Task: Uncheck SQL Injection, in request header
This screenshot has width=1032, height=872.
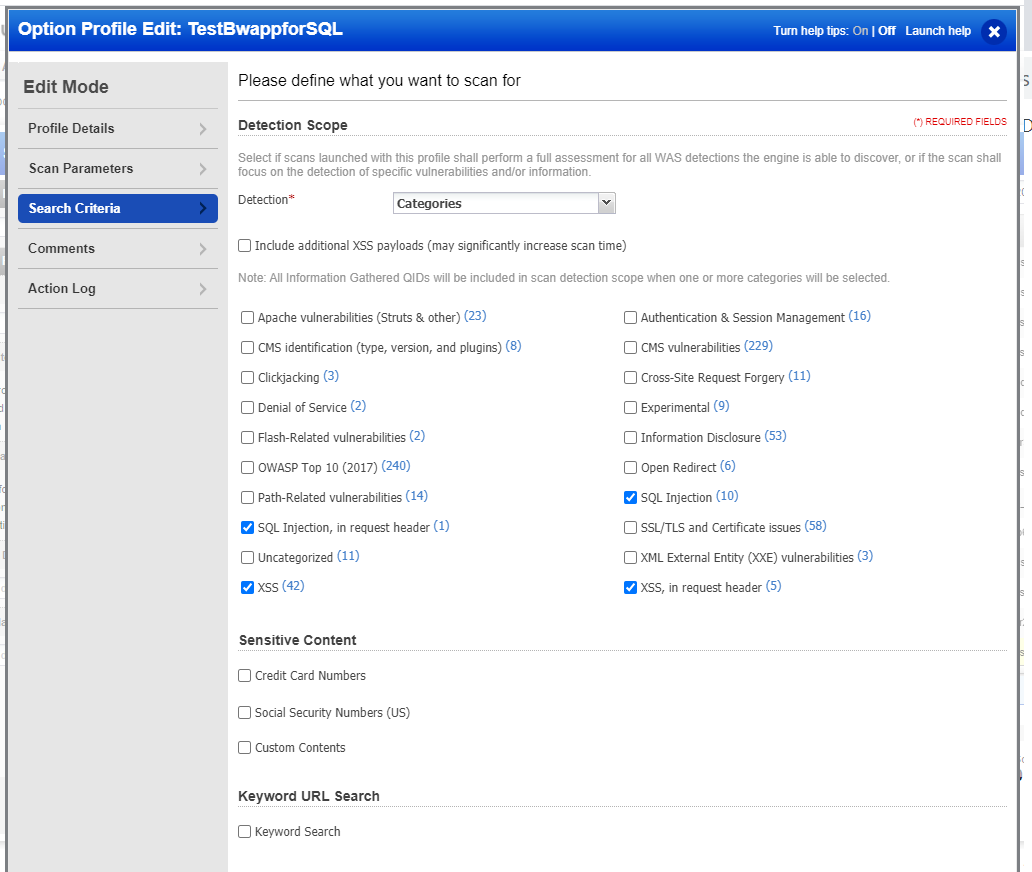Action: (x=247, y=528)
